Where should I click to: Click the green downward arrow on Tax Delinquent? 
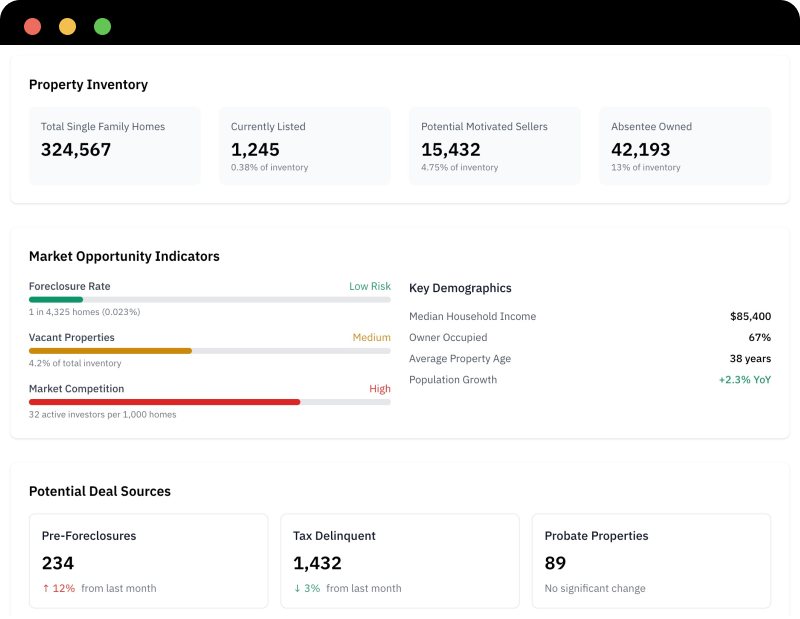point(295,588)
